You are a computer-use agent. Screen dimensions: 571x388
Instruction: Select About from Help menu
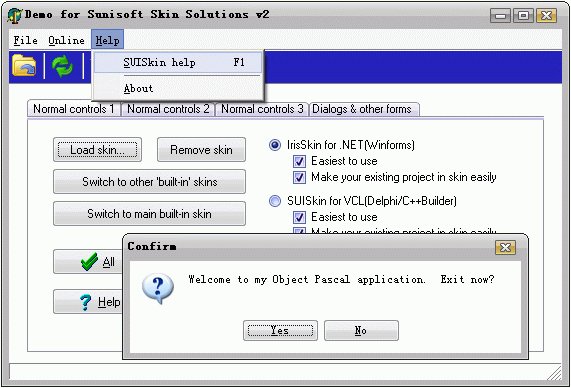pos(178,89)
